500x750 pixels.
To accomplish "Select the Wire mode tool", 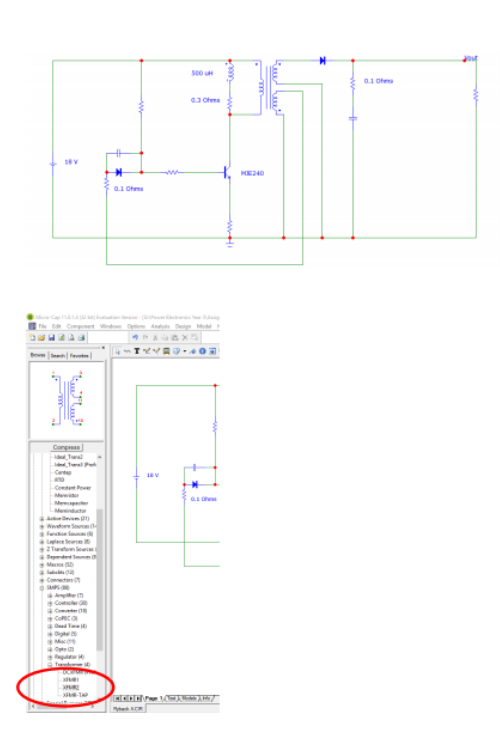I will pos(127,351).
